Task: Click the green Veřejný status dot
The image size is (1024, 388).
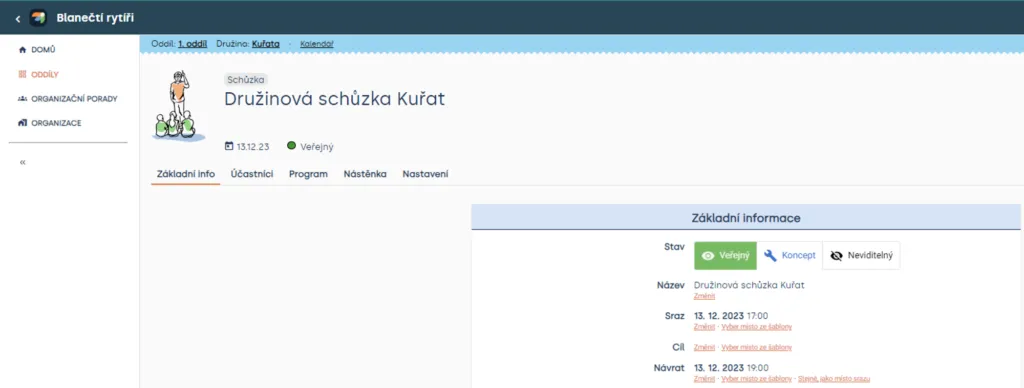Action: pos(291,146)
